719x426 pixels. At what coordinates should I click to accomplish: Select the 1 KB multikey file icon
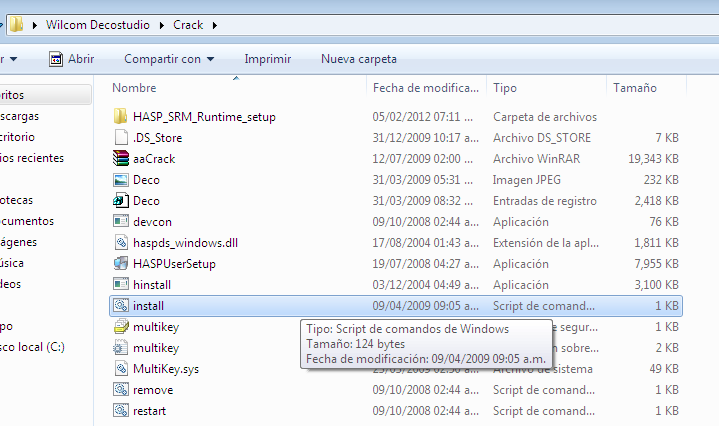(x=121, y=326)
